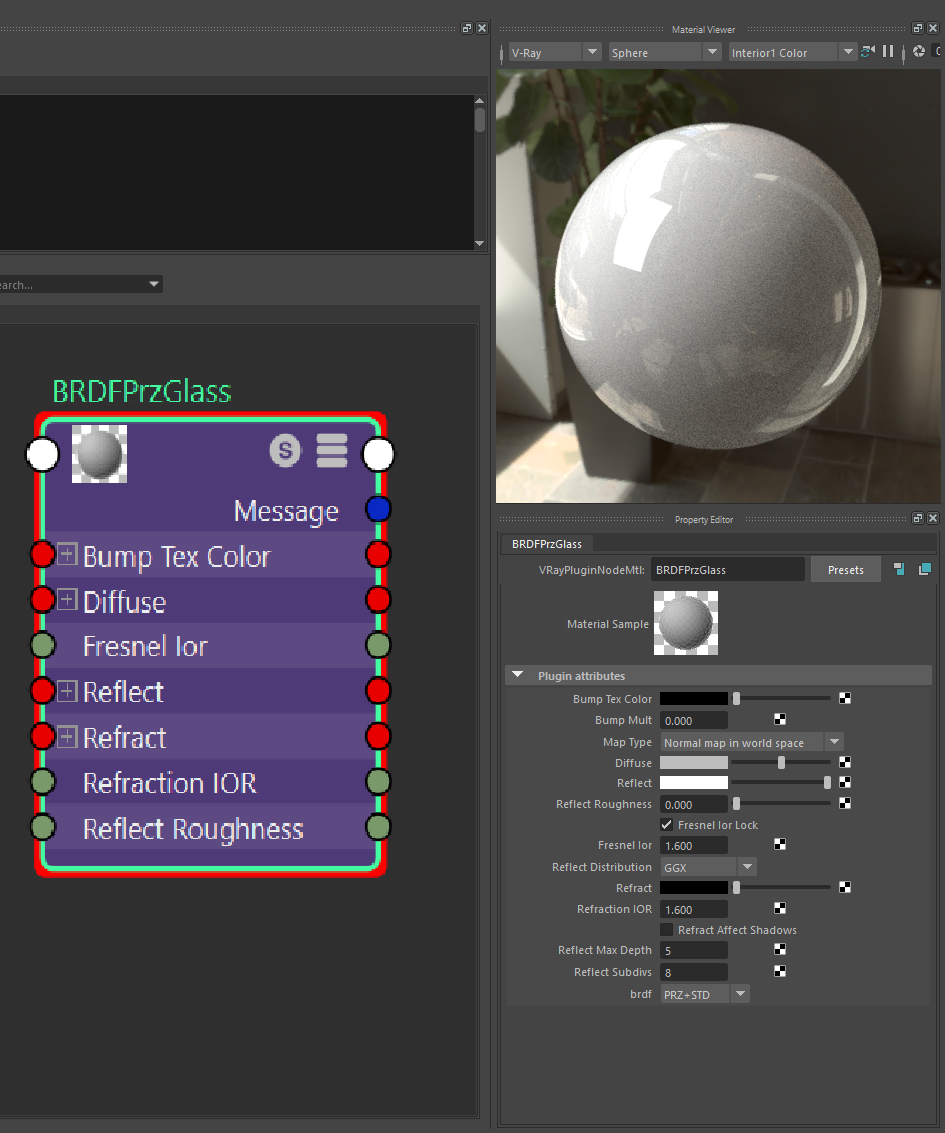Click the map button for Reflect Roughness

click(845, 804)
